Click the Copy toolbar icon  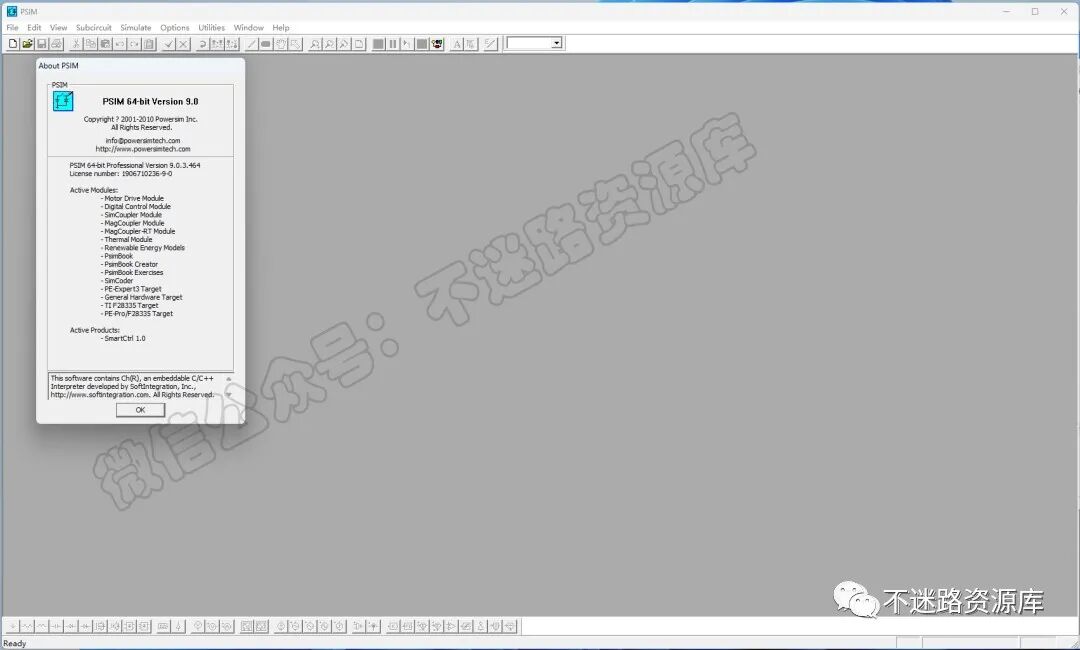click(90, 43)
